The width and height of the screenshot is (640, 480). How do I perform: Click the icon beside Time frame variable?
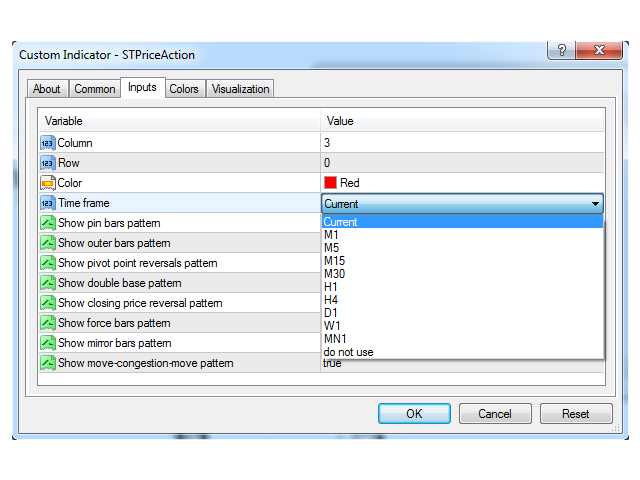tap(47, 203)
